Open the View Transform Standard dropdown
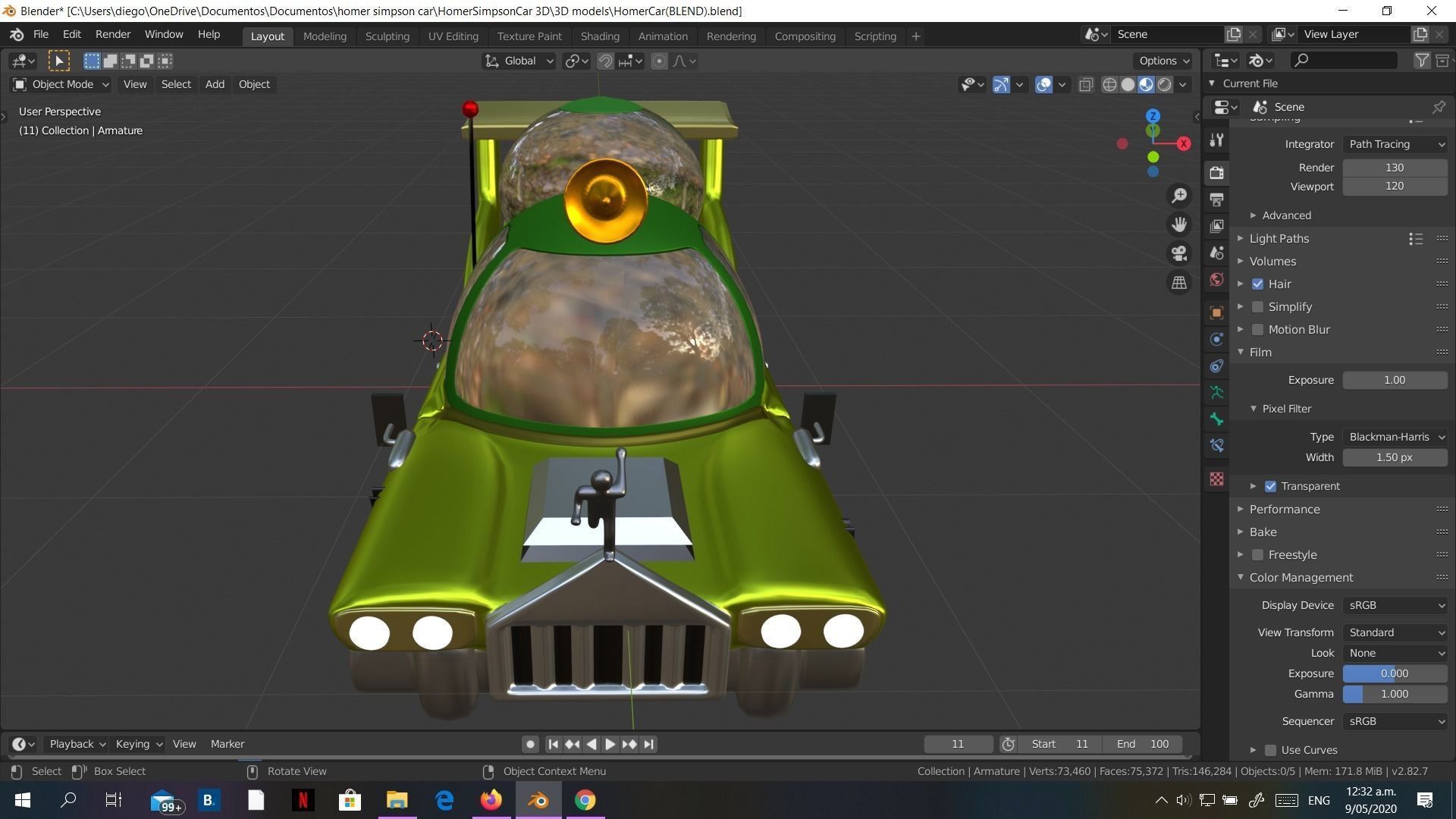Viewport: 1456px width, 819px height. pyautogui.click(x=1395, y=632)
